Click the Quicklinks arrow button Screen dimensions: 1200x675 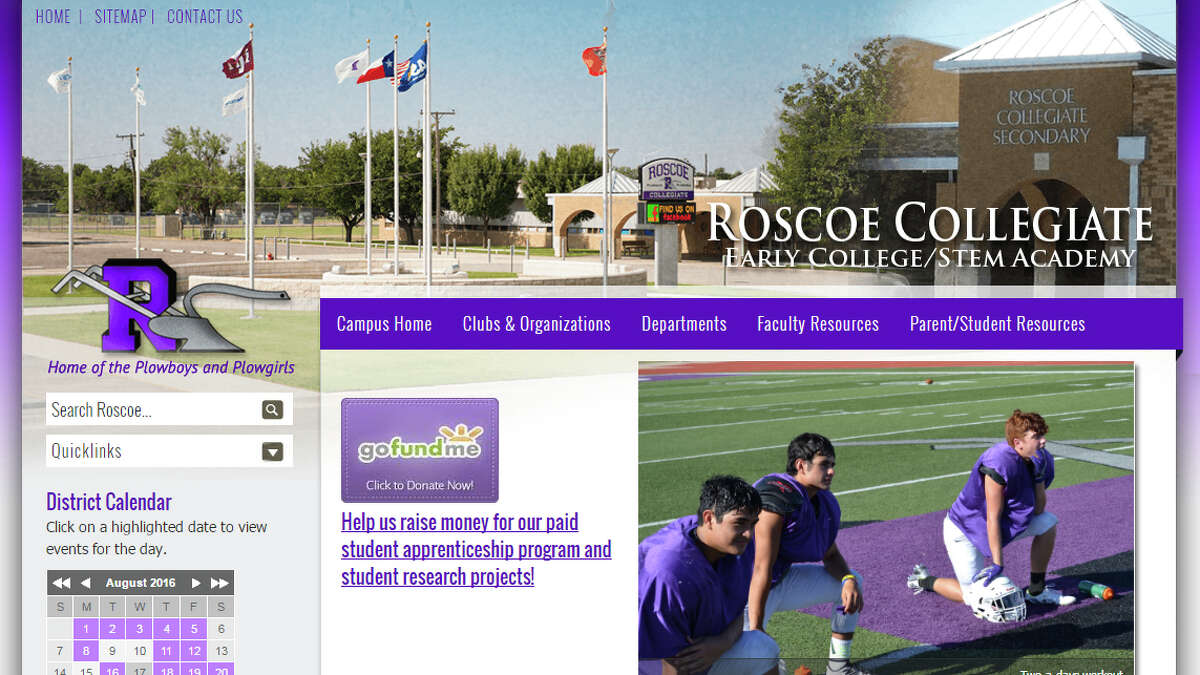(272, 450)
